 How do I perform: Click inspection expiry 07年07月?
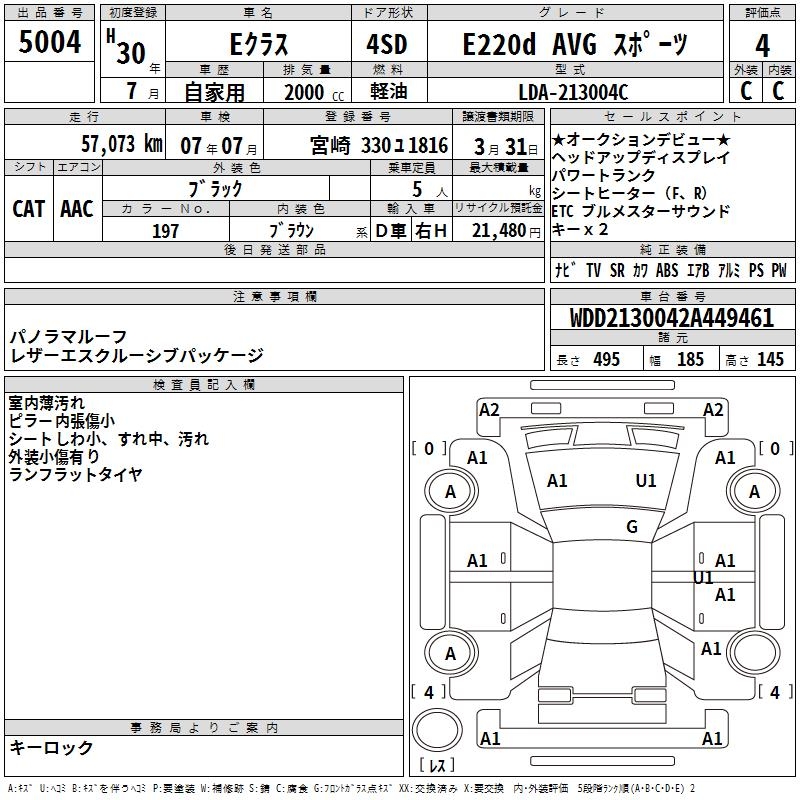coord(219,146)
